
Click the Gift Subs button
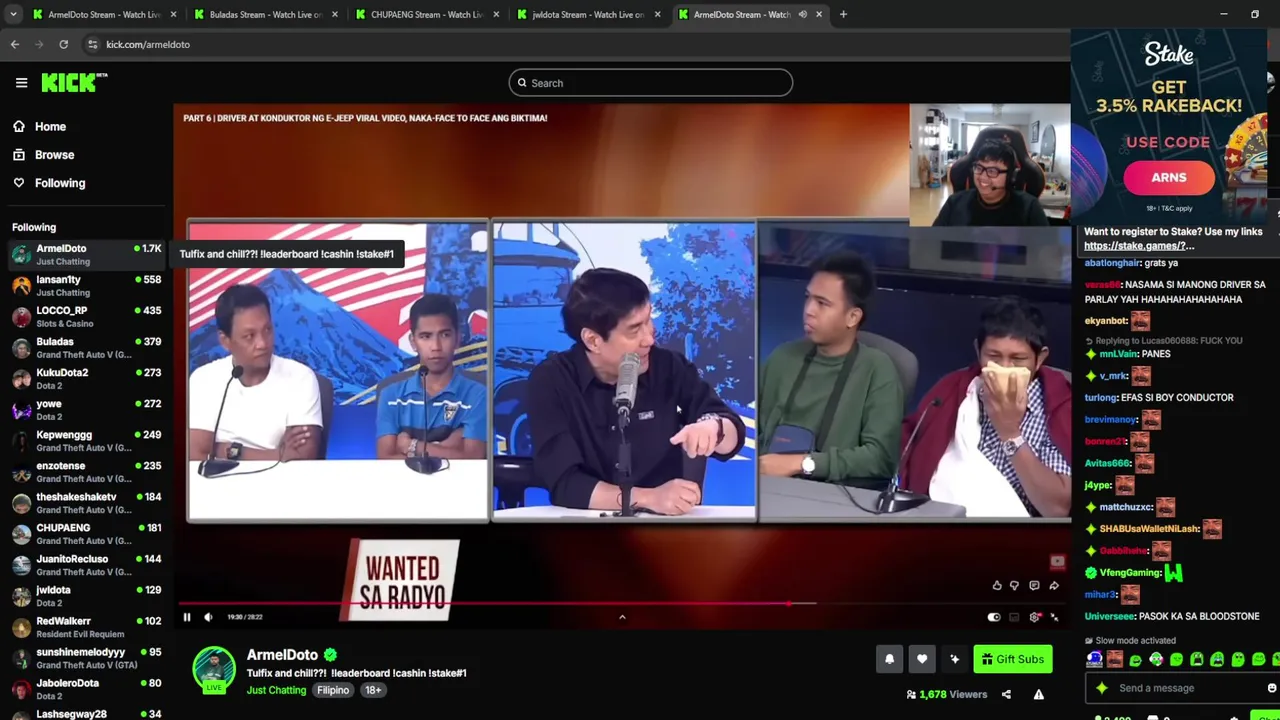[x=1012, y=659]
